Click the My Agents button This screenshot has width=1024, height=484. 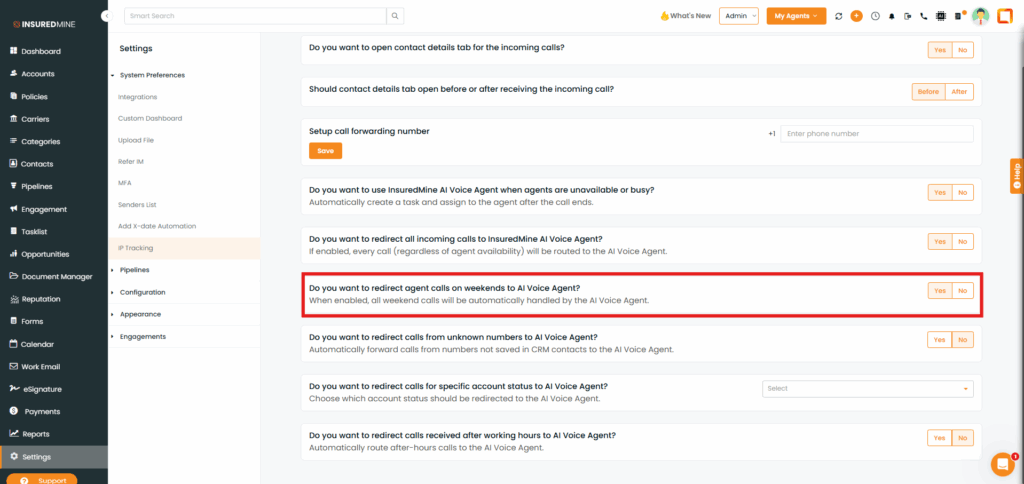coord(796,16)
